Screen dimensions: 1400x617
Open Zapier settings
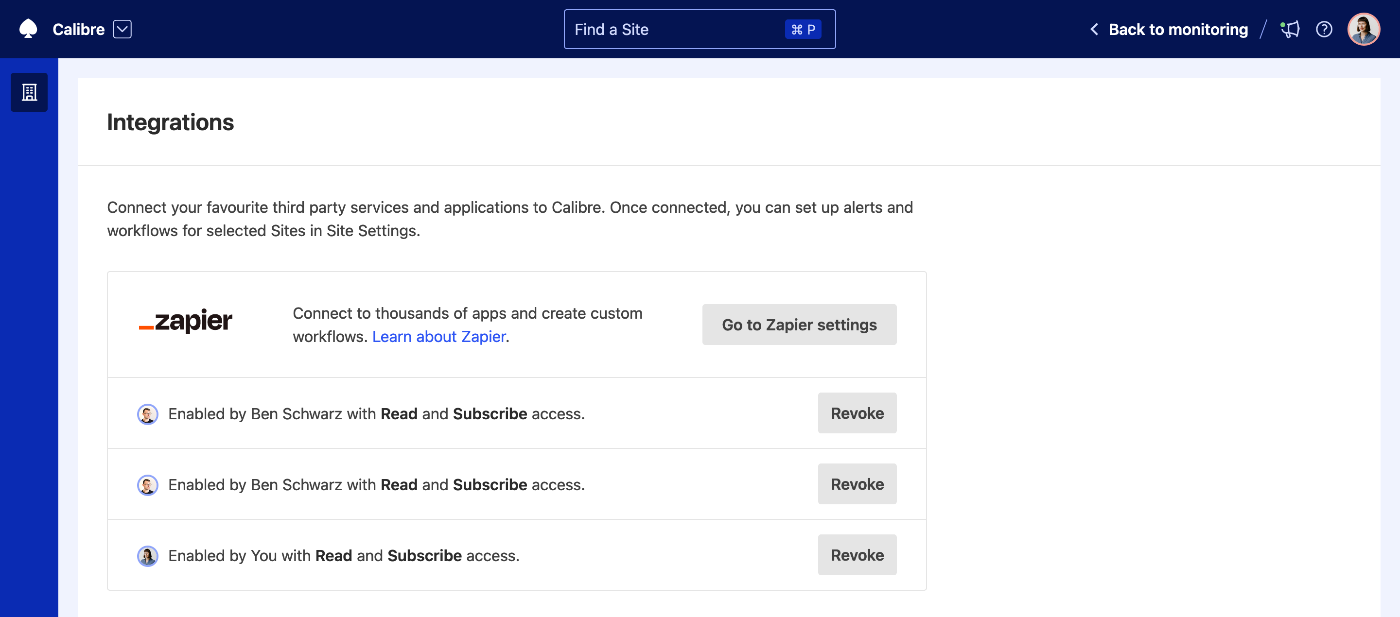pyautogui.click(x=799, y=324)
